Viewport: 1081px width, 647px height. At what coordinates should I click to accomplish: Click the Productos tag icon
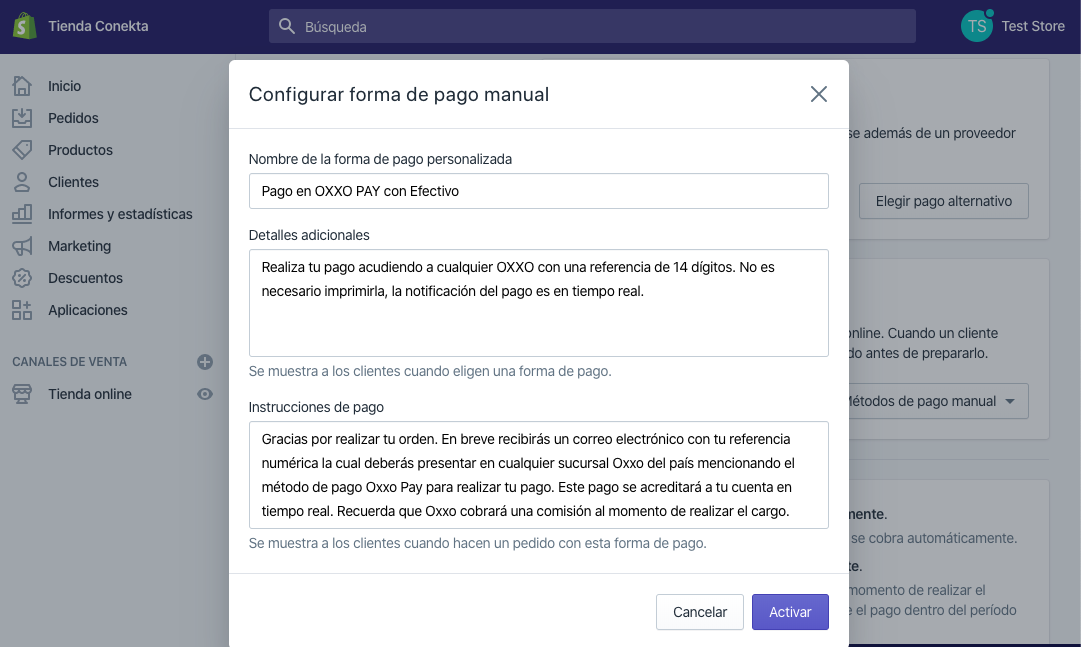pyautogui.click(x=22, y=150)
